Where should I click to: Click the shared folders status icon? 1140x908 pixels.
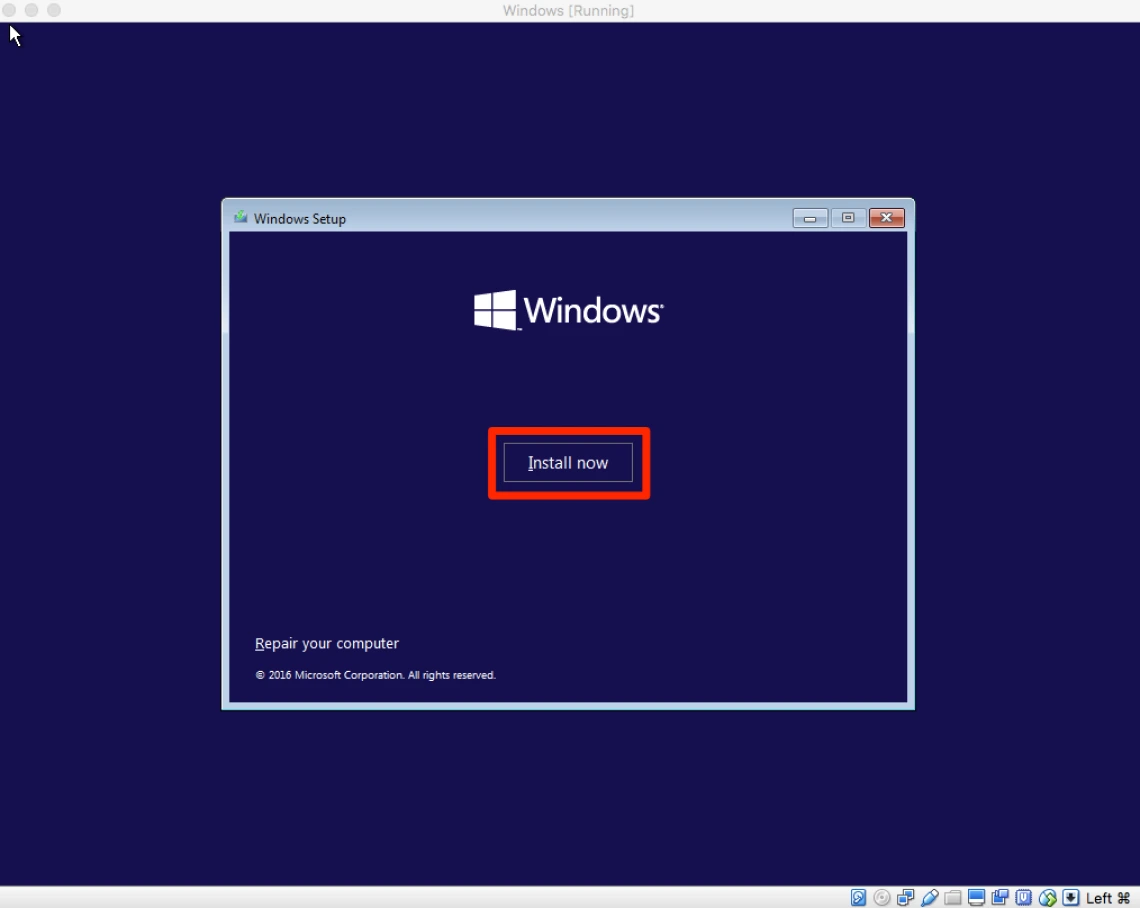953,898
